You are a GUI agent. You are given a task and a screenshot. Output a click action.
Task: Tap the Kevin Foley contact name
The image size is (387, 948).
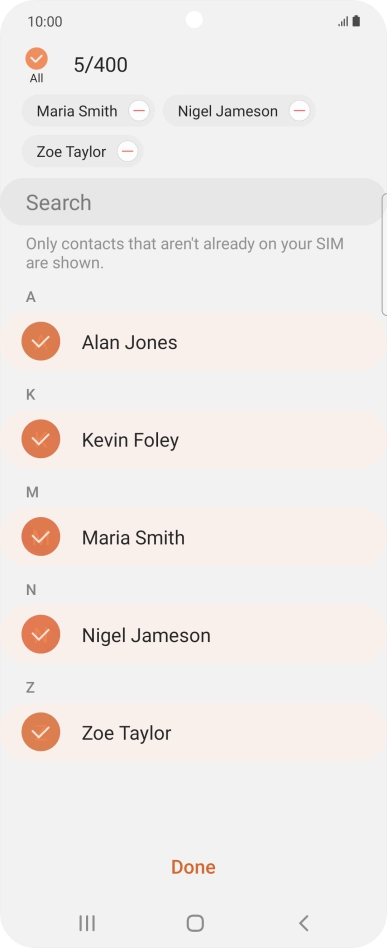(130, 440)
